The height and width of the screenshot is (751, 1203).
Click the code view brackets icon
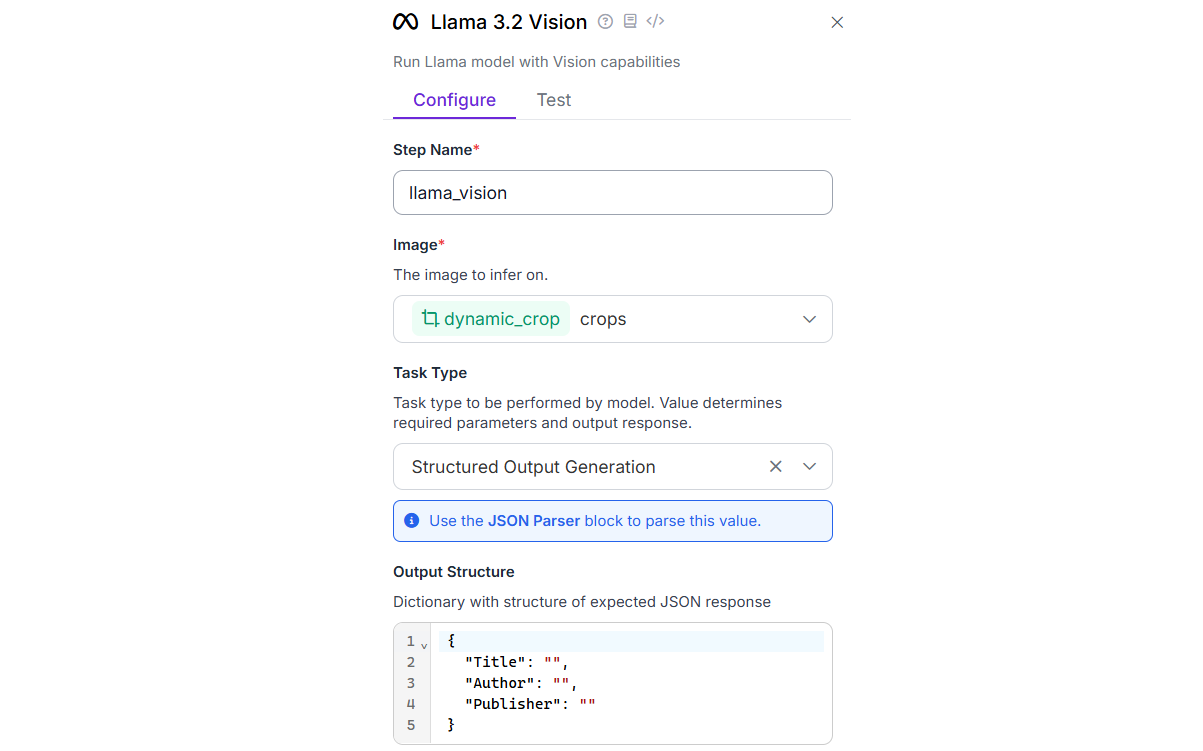(655, 21)
